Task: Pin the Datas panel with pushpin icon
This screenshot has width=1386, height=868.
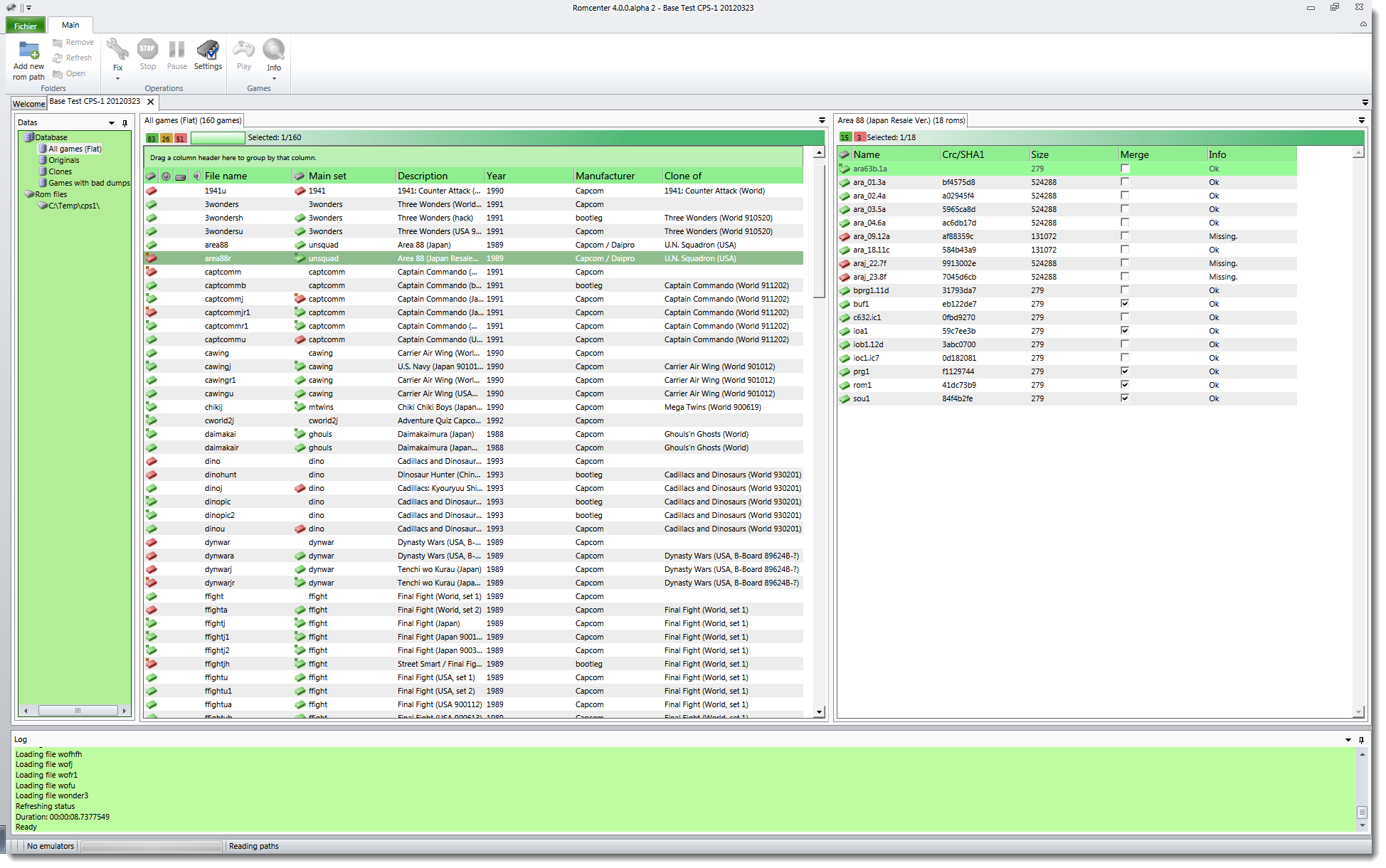Action: pyautogui.click(x=125, y=123)
